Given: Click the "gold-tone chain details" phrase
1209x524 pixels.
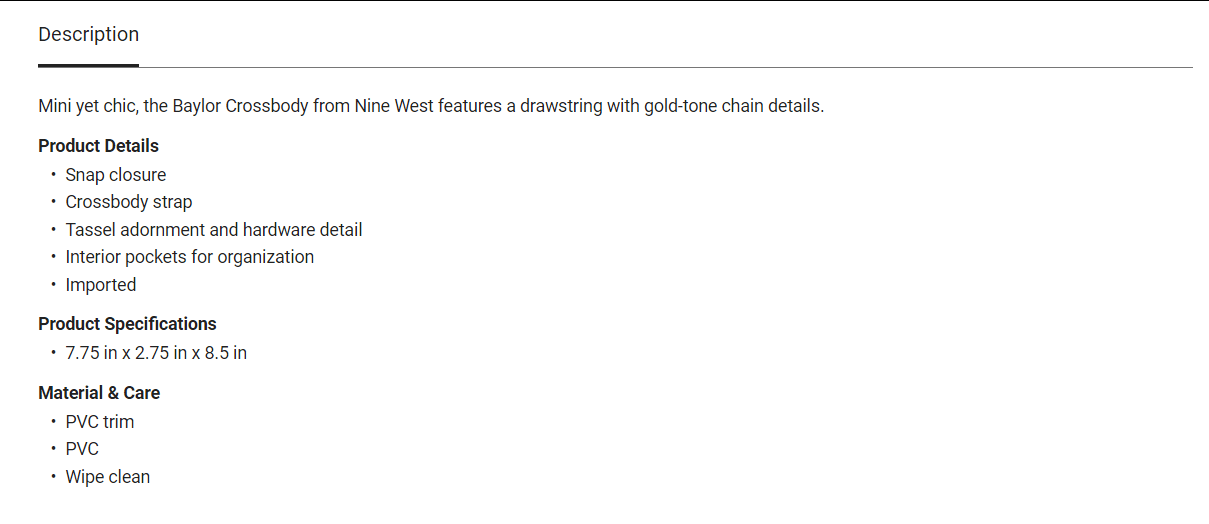Looking at the screenshot, I should (734, 106).
